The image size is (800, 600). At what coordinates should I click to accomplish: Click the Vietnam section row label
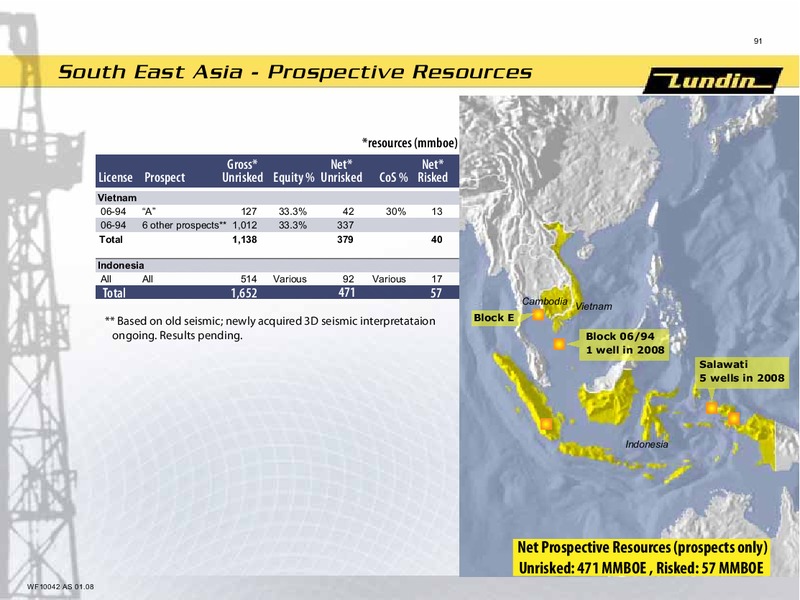point(117,197)
